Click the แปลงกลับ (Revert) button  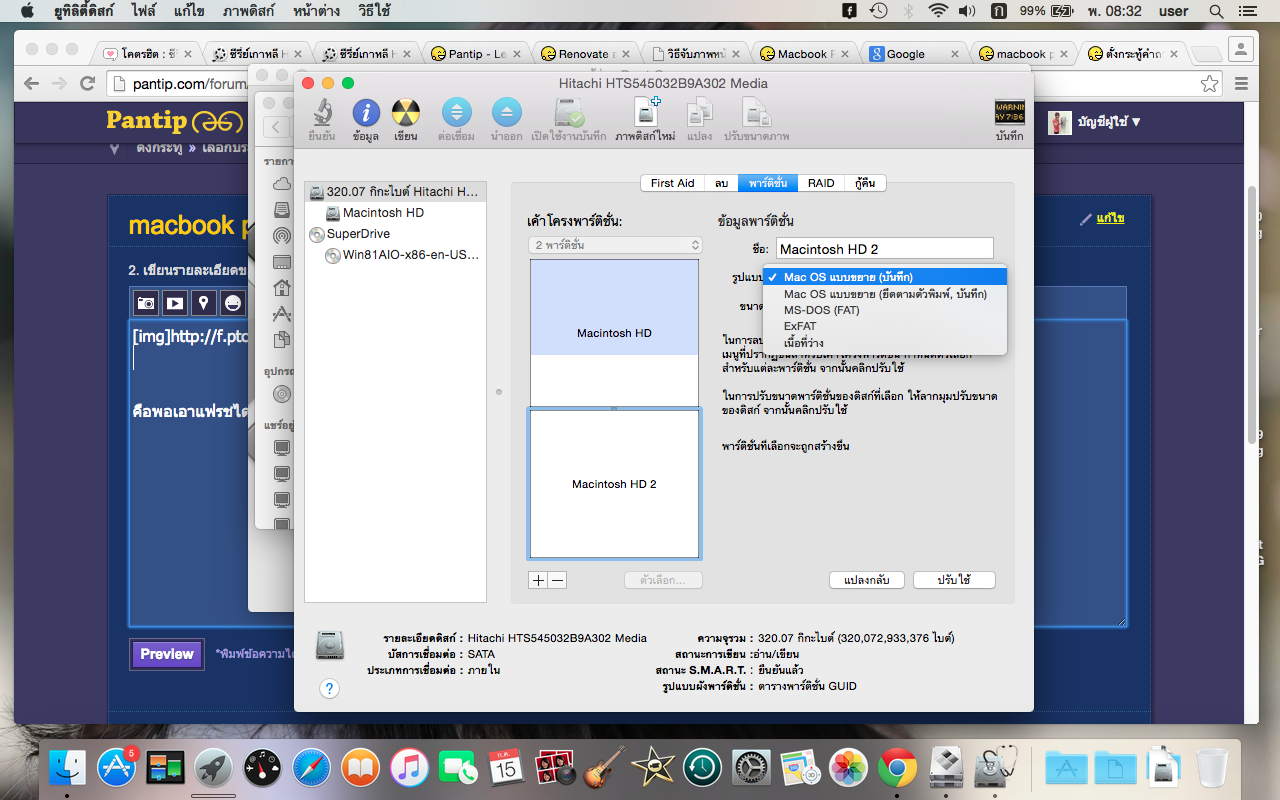[x=867, y=580]
